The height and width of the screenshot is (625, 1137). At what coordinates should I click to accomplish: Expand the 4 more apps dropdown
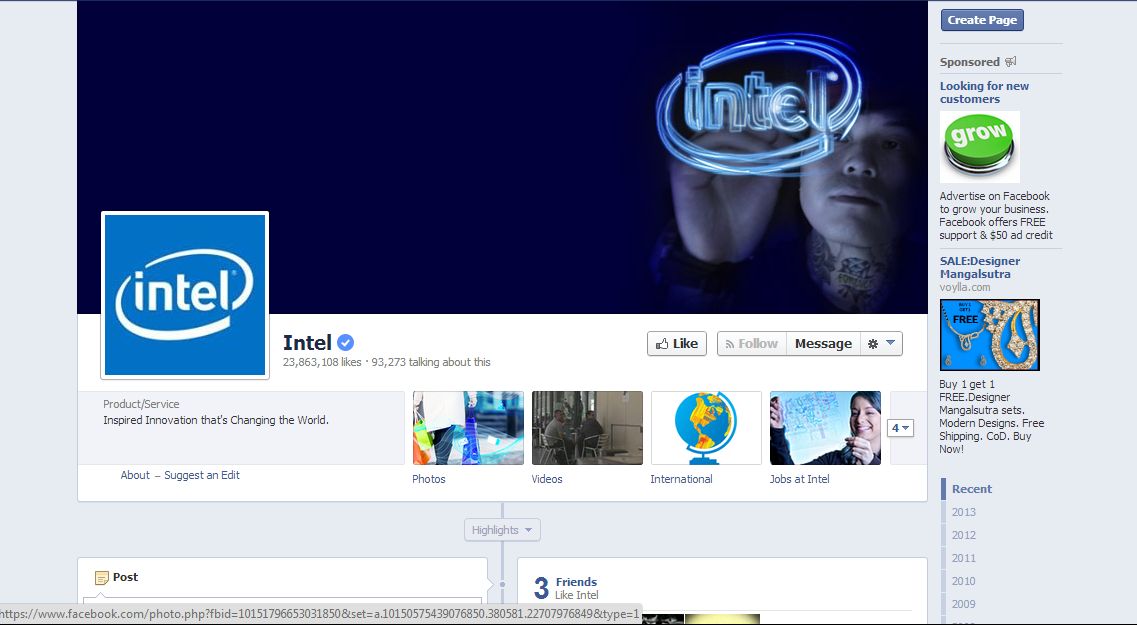pyautogui.click(x=900, y=429)
